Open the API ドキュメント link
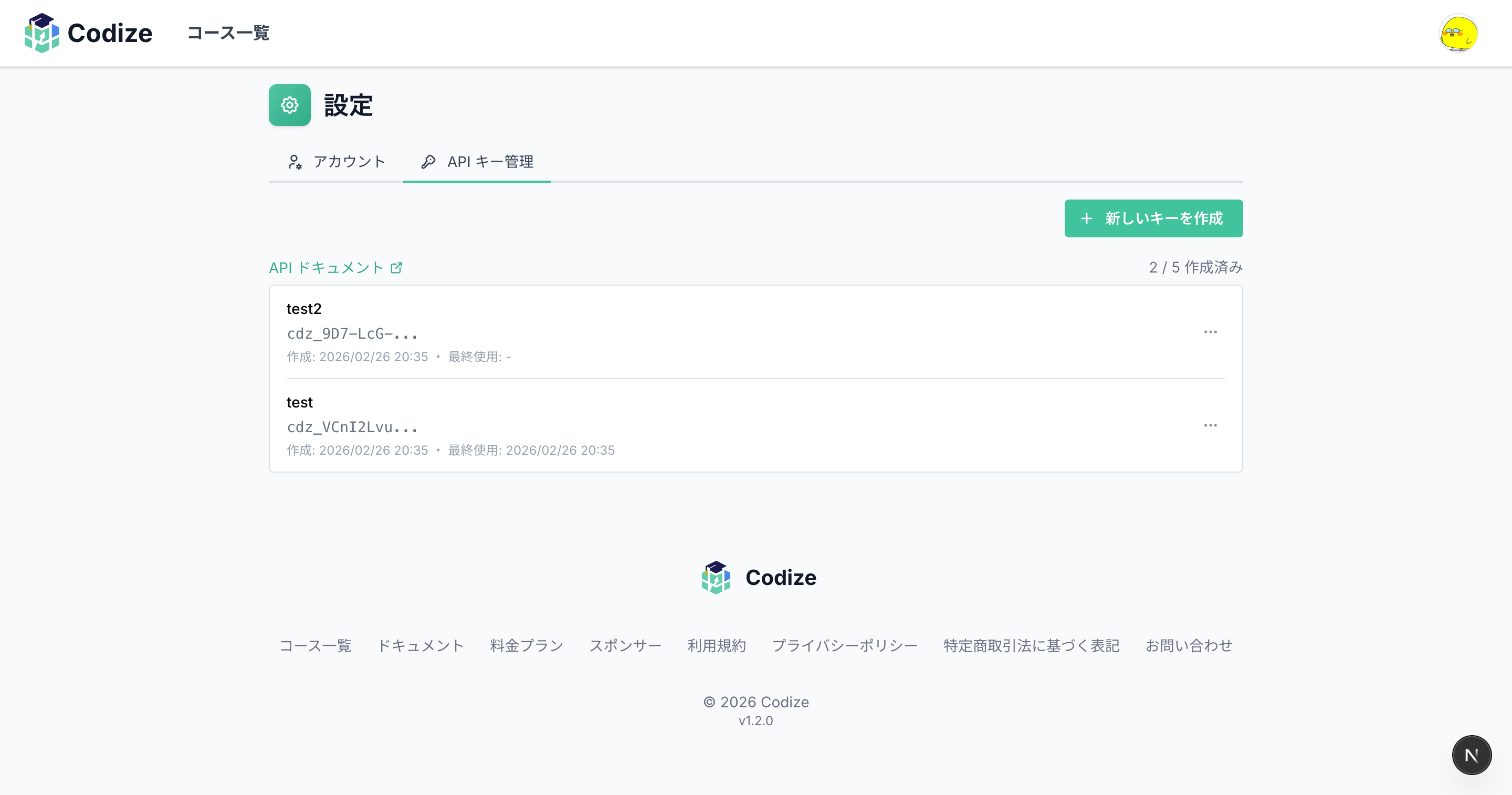The width and height of the screenshot is (1512, 795). [x=325, y=268]
